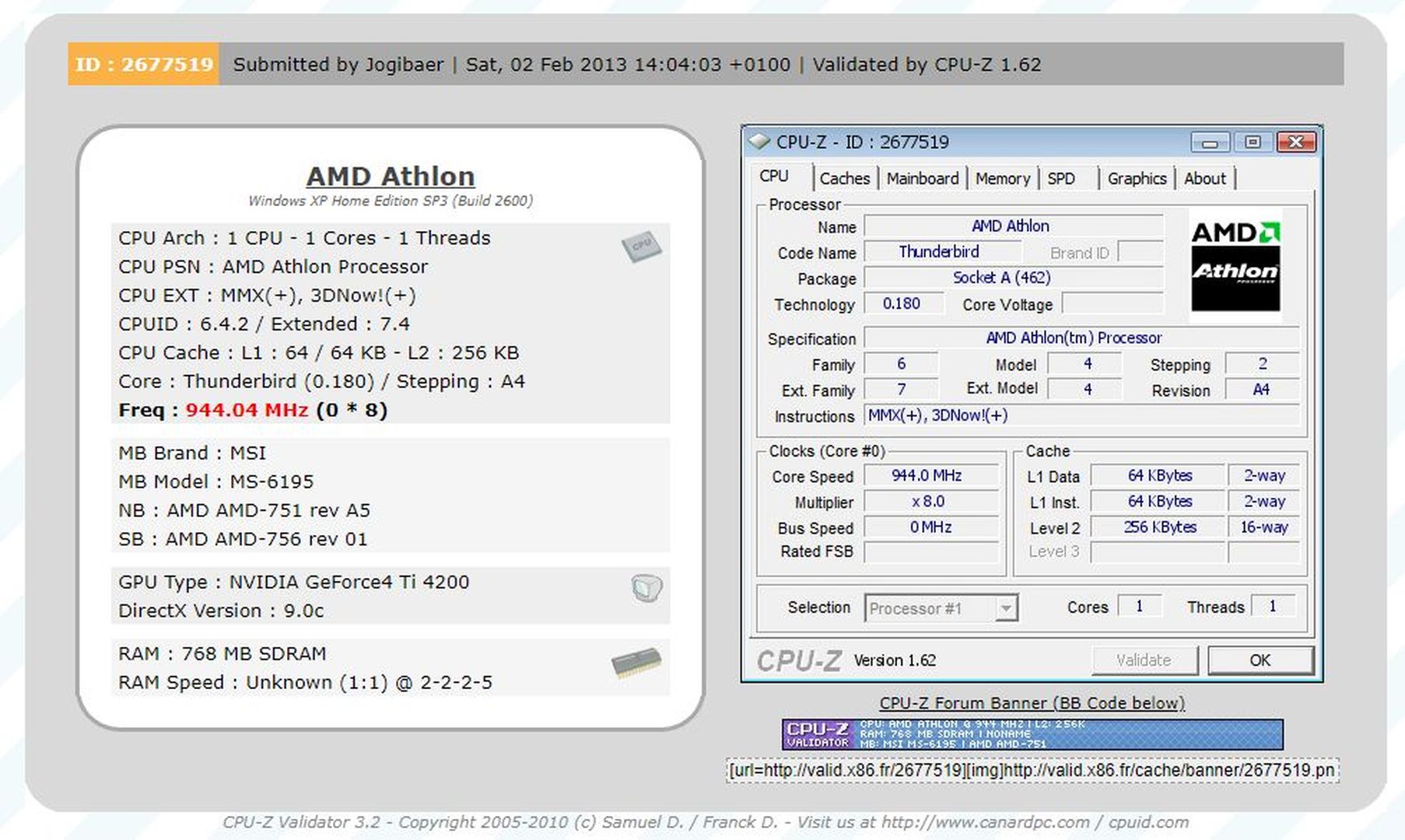Click the CPU-Z Forum Banner link
Screen dimensions: 1405x840
1032,703
